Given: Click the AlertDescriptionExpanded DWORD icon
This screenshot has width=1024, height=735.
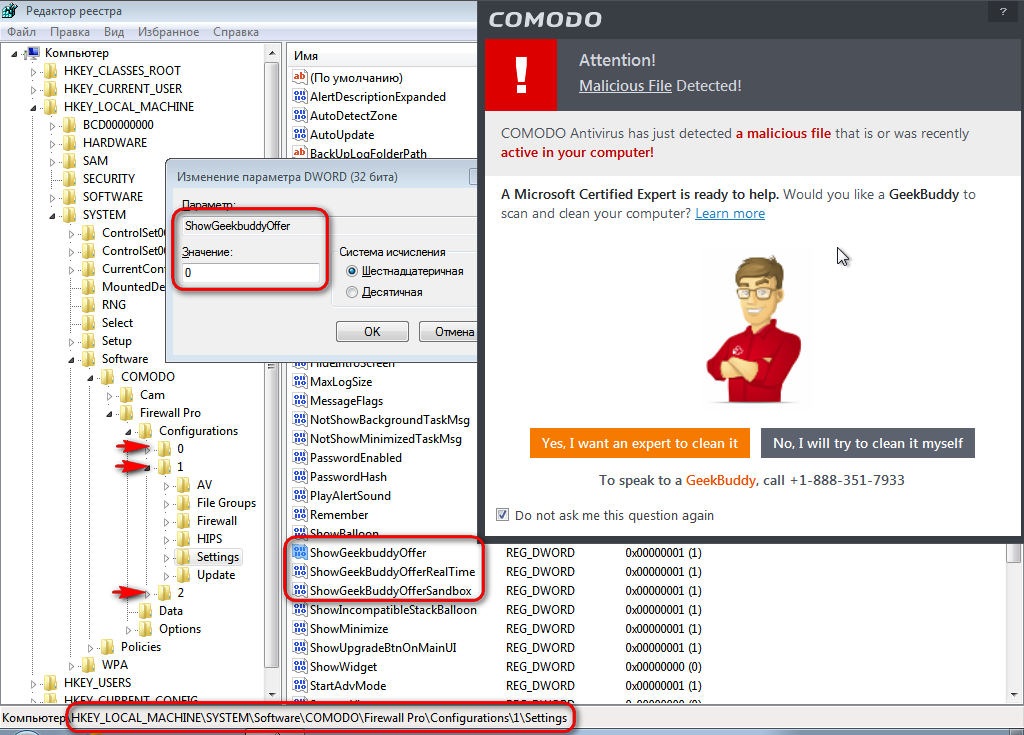Looking at the screenshot, I should (300, 96).
